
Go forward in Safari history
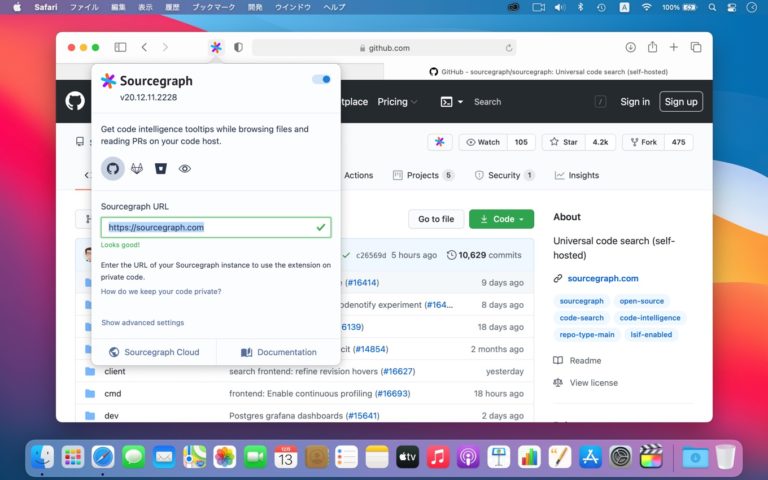click(x=165, y=48)
